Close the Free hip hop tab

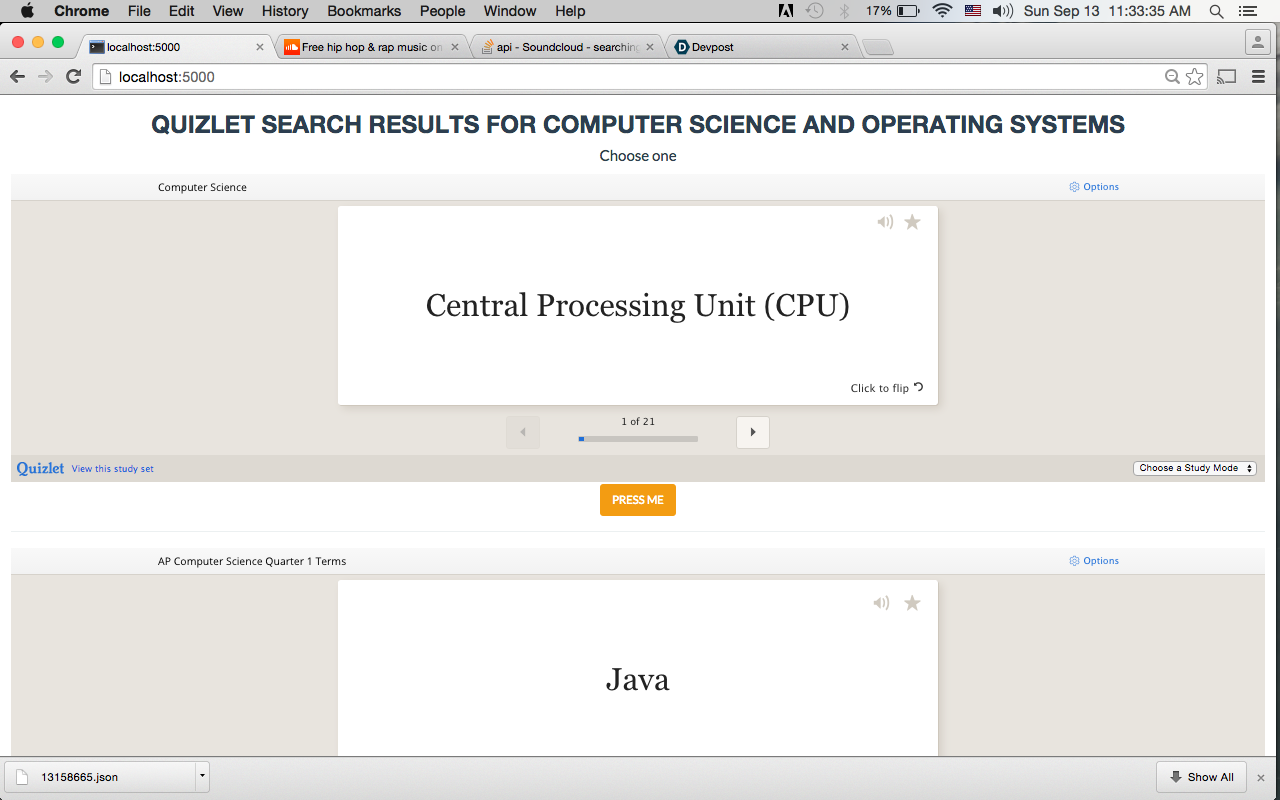tap(455, 47)
